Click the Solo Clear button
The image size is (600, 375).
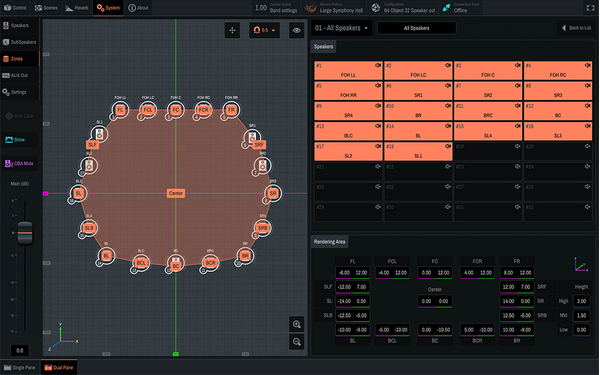point(20,116)
